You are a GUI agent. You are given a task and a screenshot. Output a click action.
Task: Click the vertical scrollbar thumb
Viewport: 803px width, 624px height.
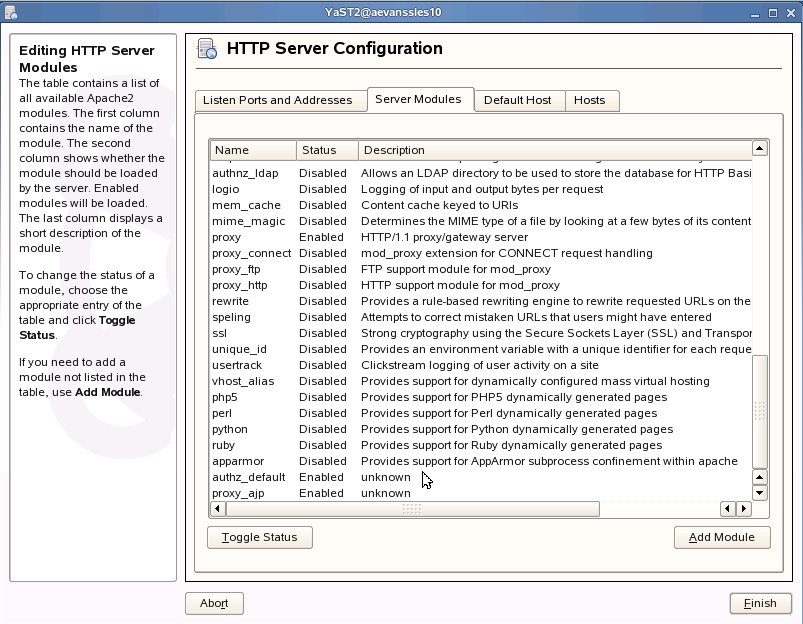759,411
